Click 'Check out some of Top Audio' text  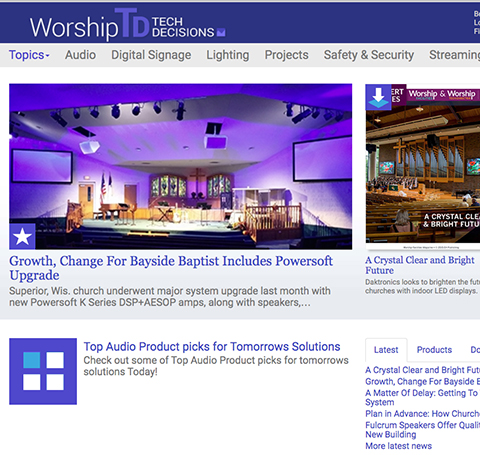click(x=216, y=366)
